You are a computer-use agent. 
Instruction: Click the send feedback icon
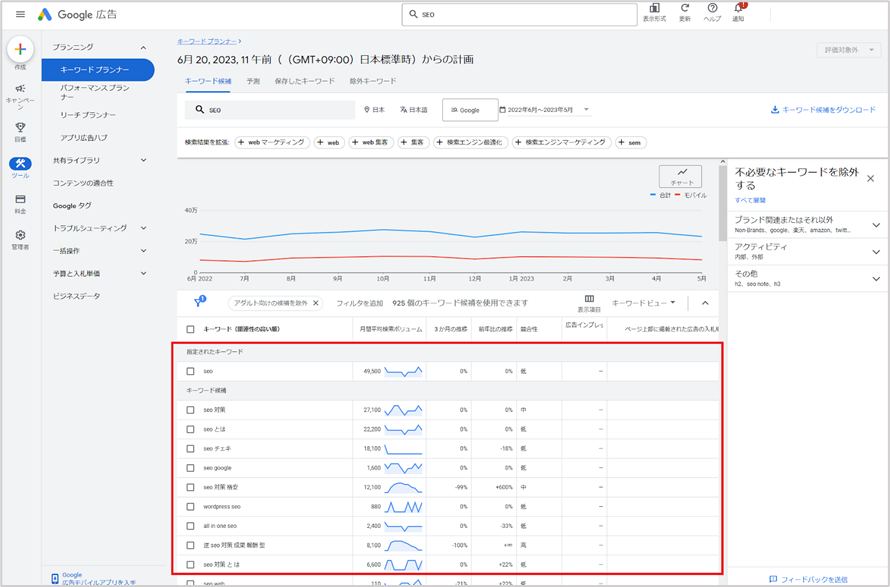point(773,579)
